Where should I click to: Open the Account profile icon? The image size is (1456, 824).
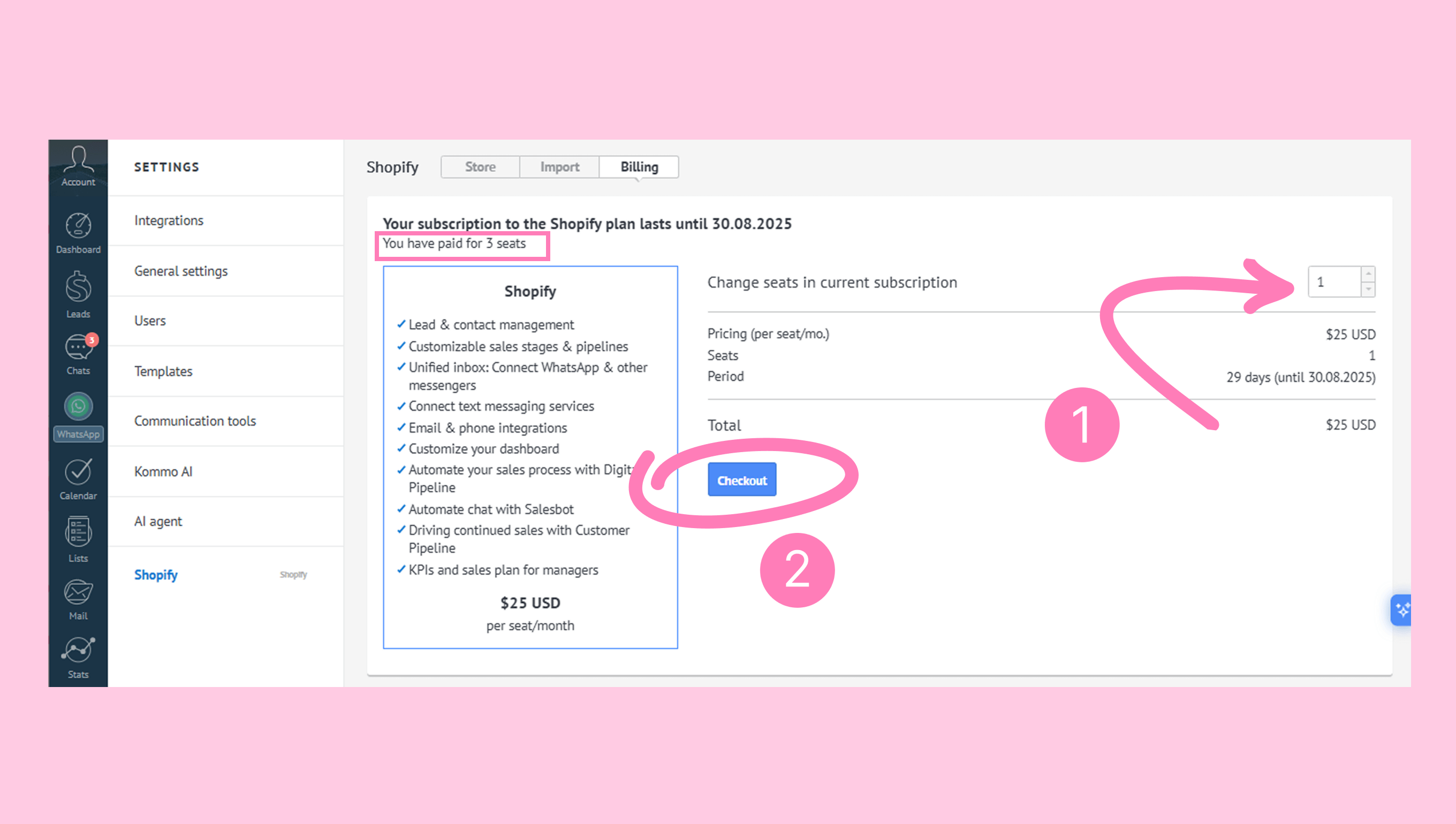[x=78, y=166]
